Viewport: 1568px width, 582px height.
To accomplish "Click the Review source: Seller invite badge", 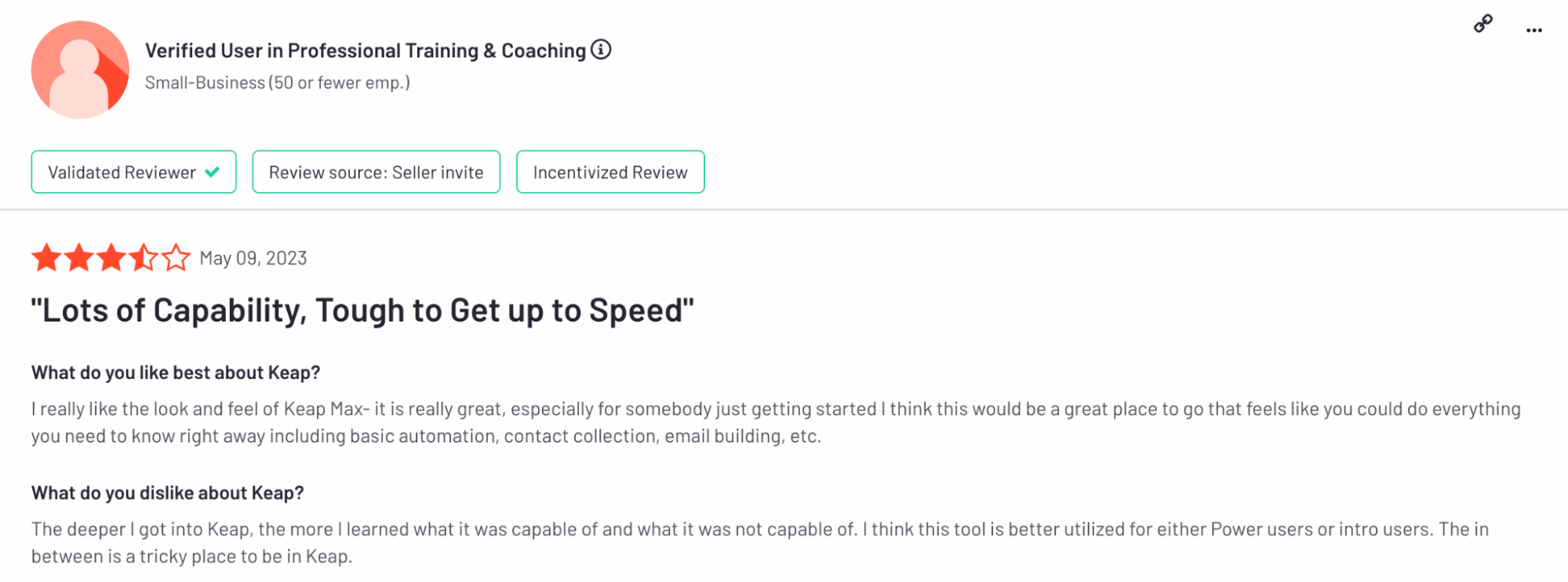I will (376, 172).
